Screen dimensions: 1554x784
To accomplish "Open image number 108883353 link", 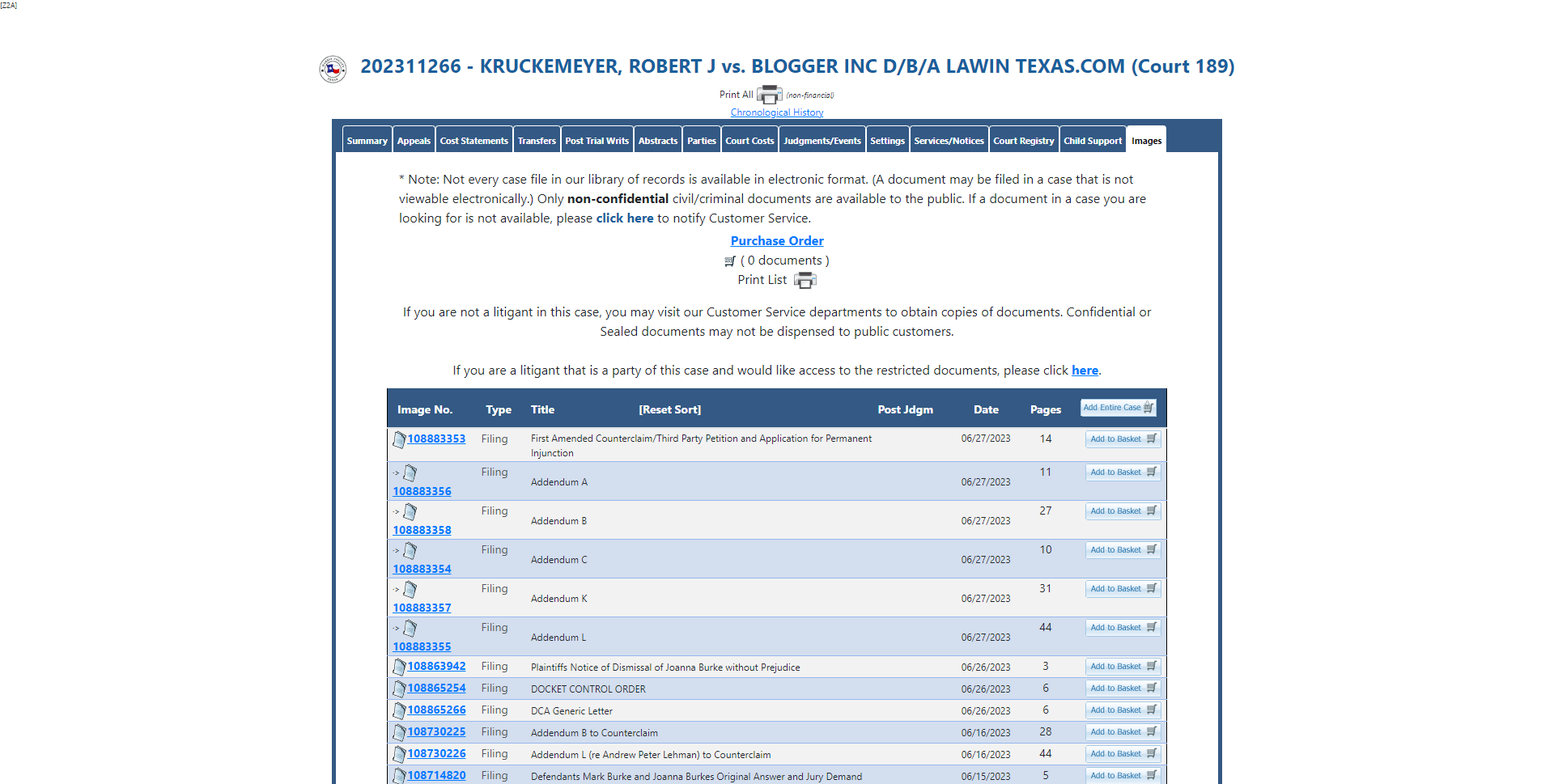I will tap(436, 439).
